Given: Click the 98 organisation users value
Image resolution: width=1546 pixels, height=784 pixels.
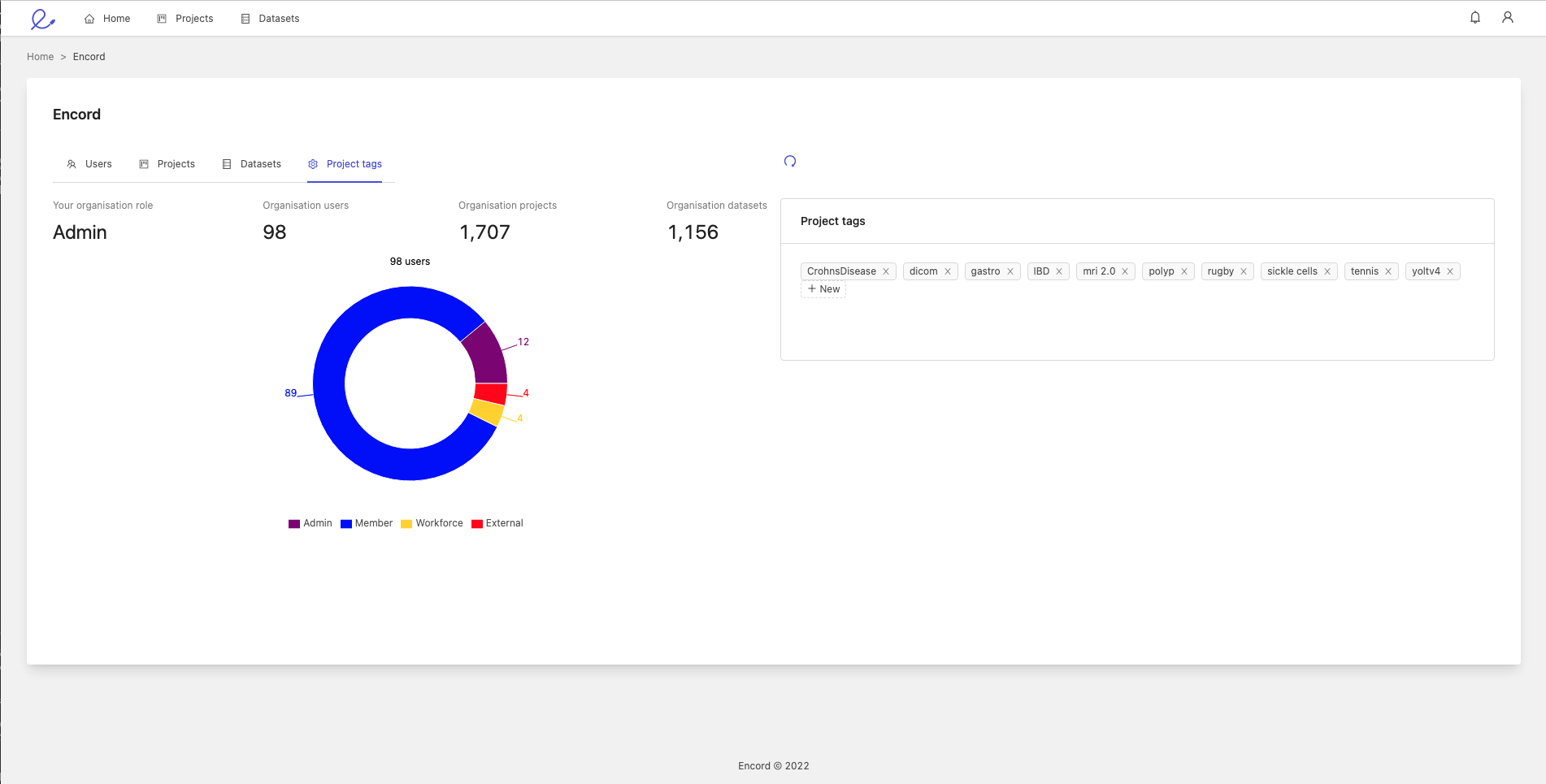Looking at the screenshot, I should tap(275, 232).
